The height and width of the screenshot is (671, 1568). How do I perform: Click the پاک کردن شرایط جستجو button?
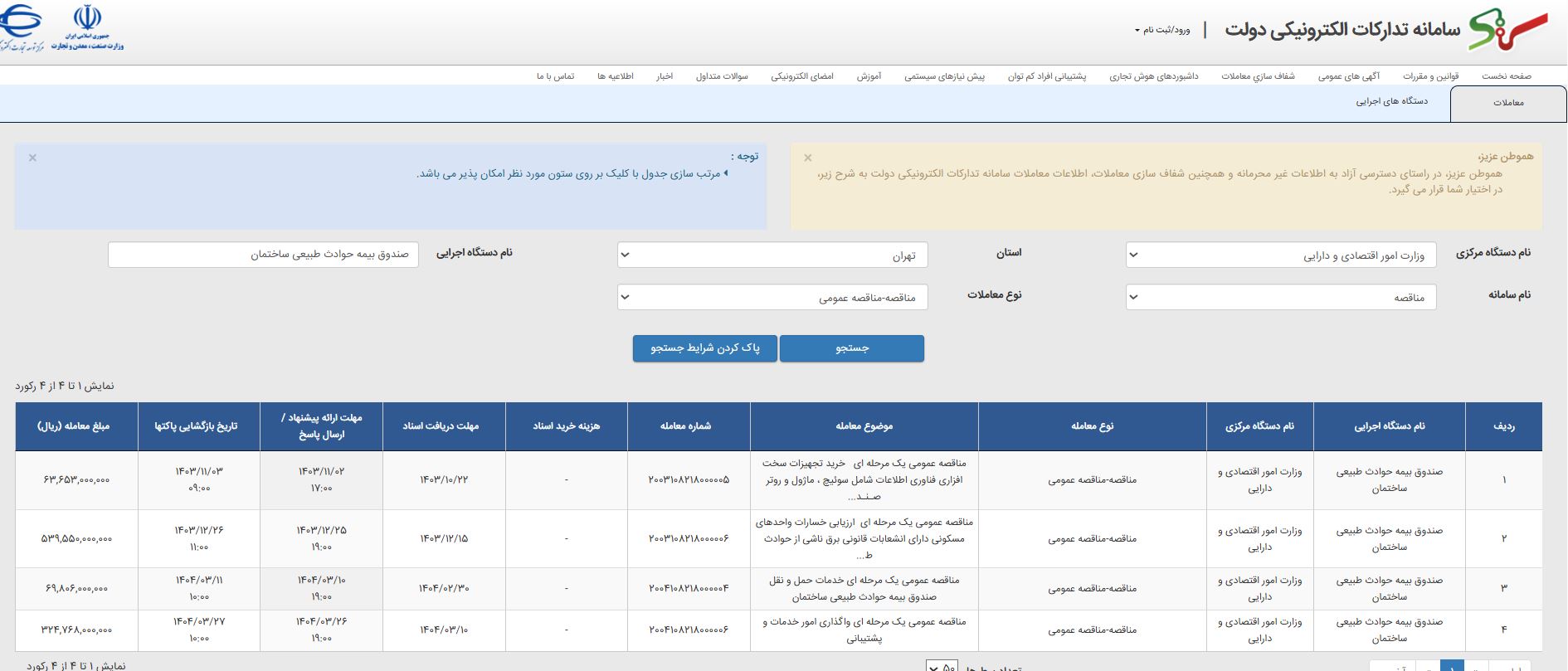point(704,348)
